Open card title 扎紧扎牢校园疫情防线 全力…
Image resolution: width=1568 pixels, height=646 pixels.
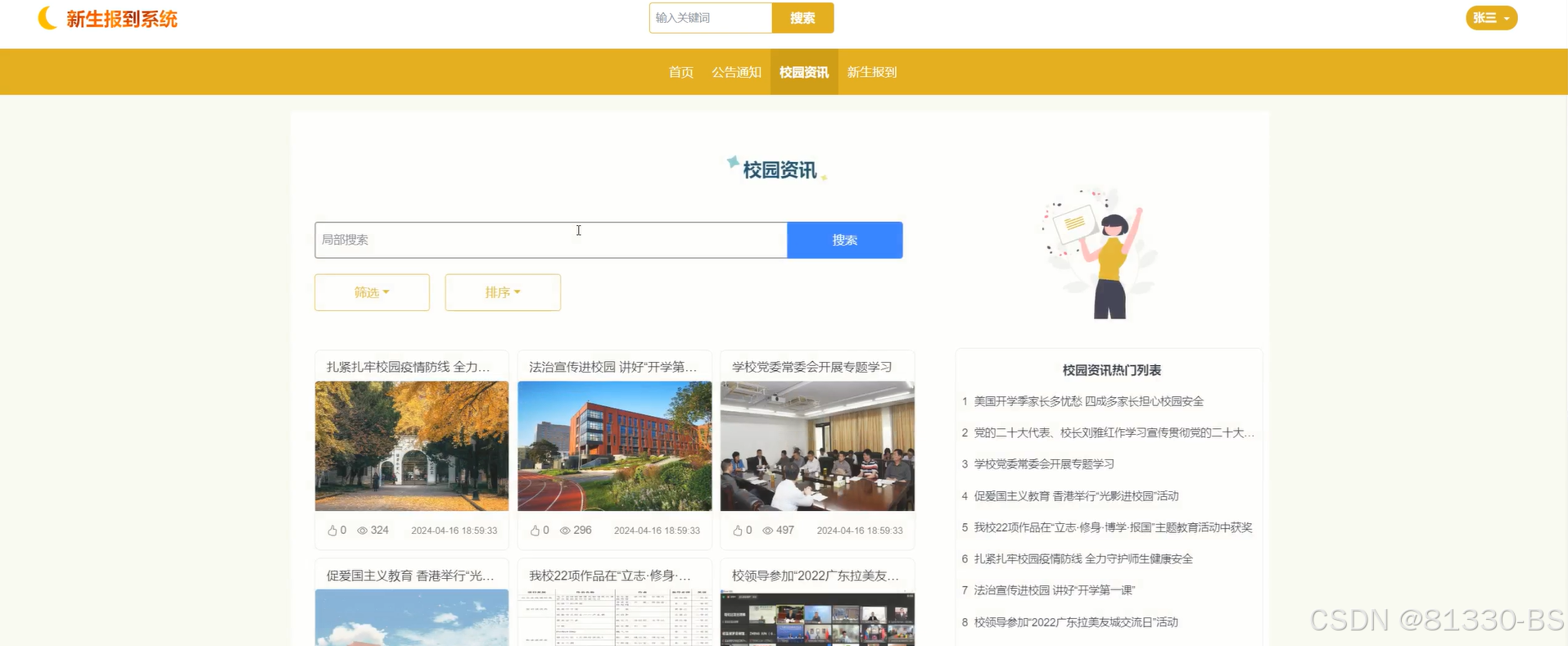pos(409,367)
